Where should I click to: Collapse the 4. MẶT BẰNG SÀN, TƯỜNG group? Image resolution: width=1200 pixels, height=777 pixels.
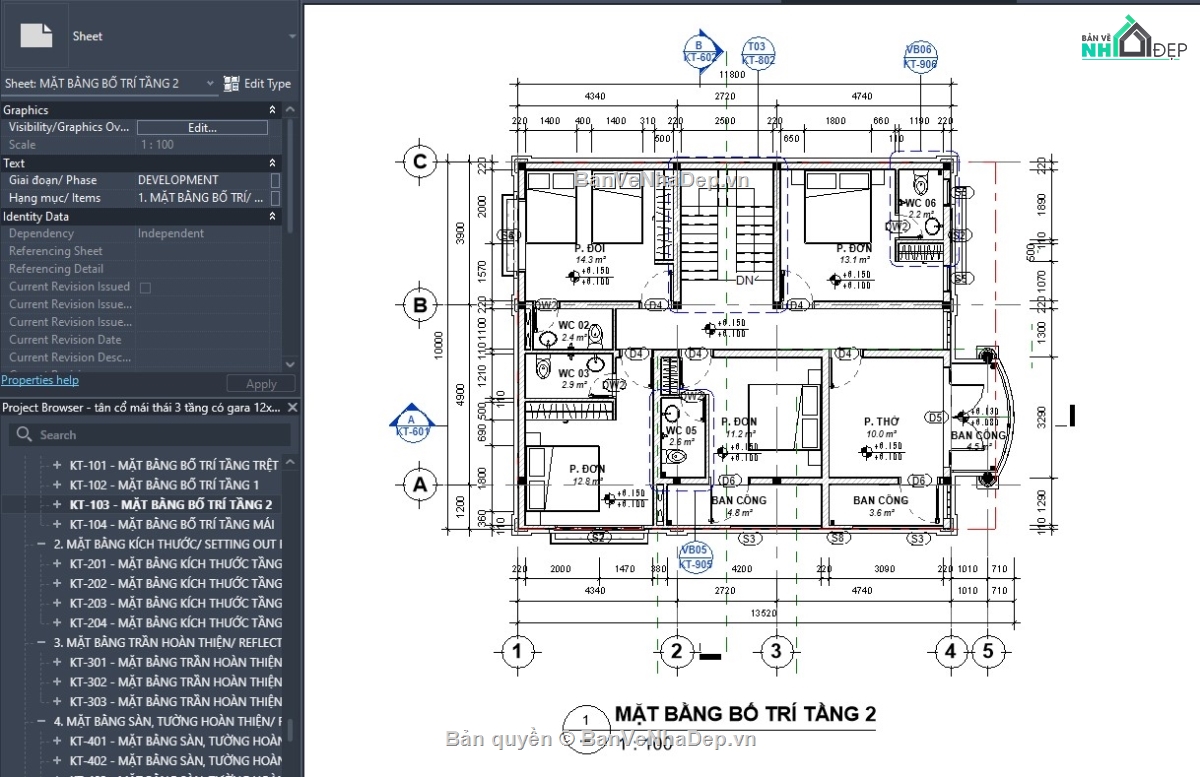42,721
